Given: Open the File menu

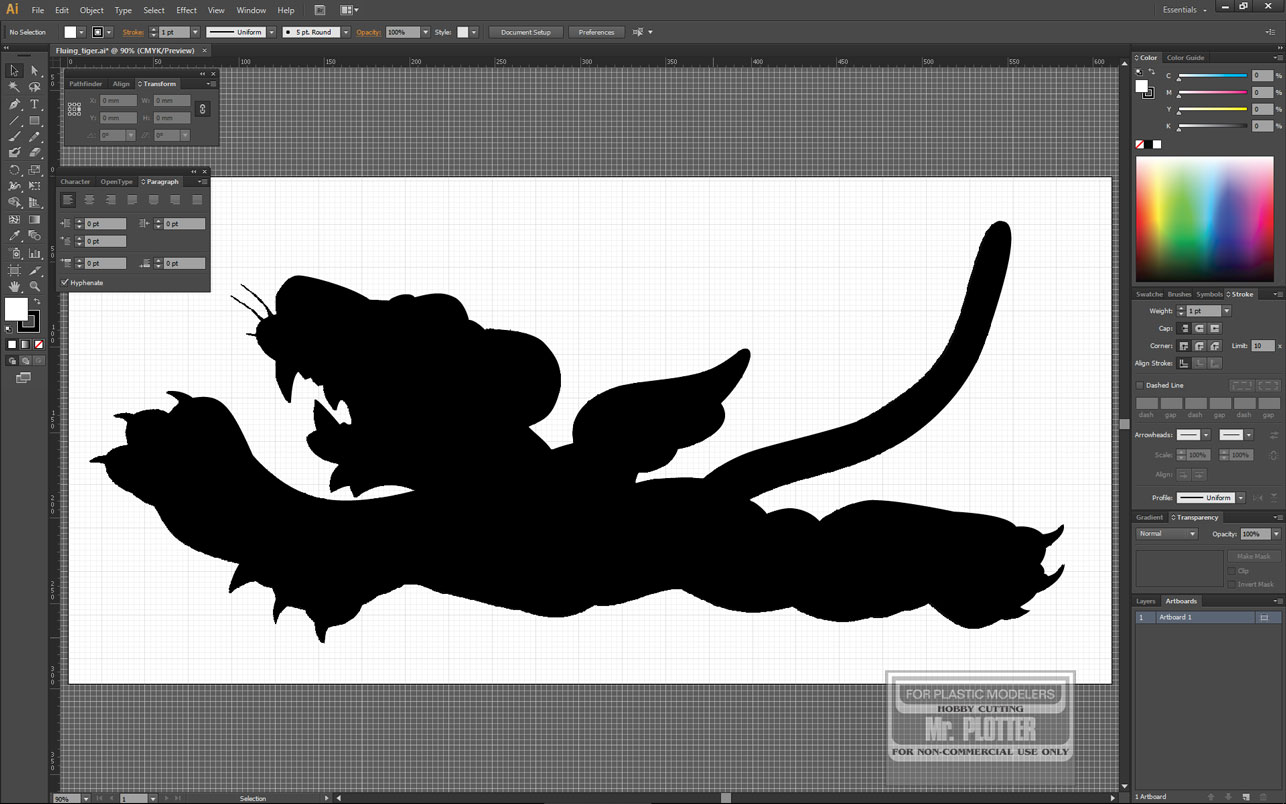Looking at the screenshot, I should (37, 10).
